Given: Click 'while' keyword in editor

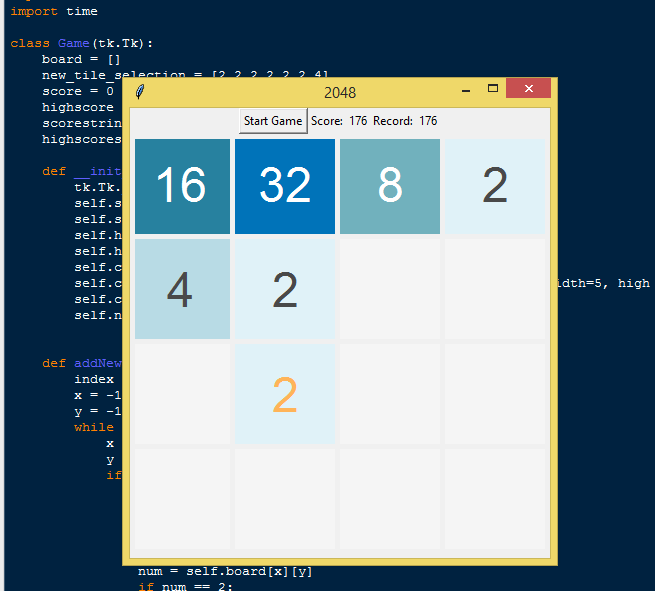Looking at the screenshot, I should [94, 427].
